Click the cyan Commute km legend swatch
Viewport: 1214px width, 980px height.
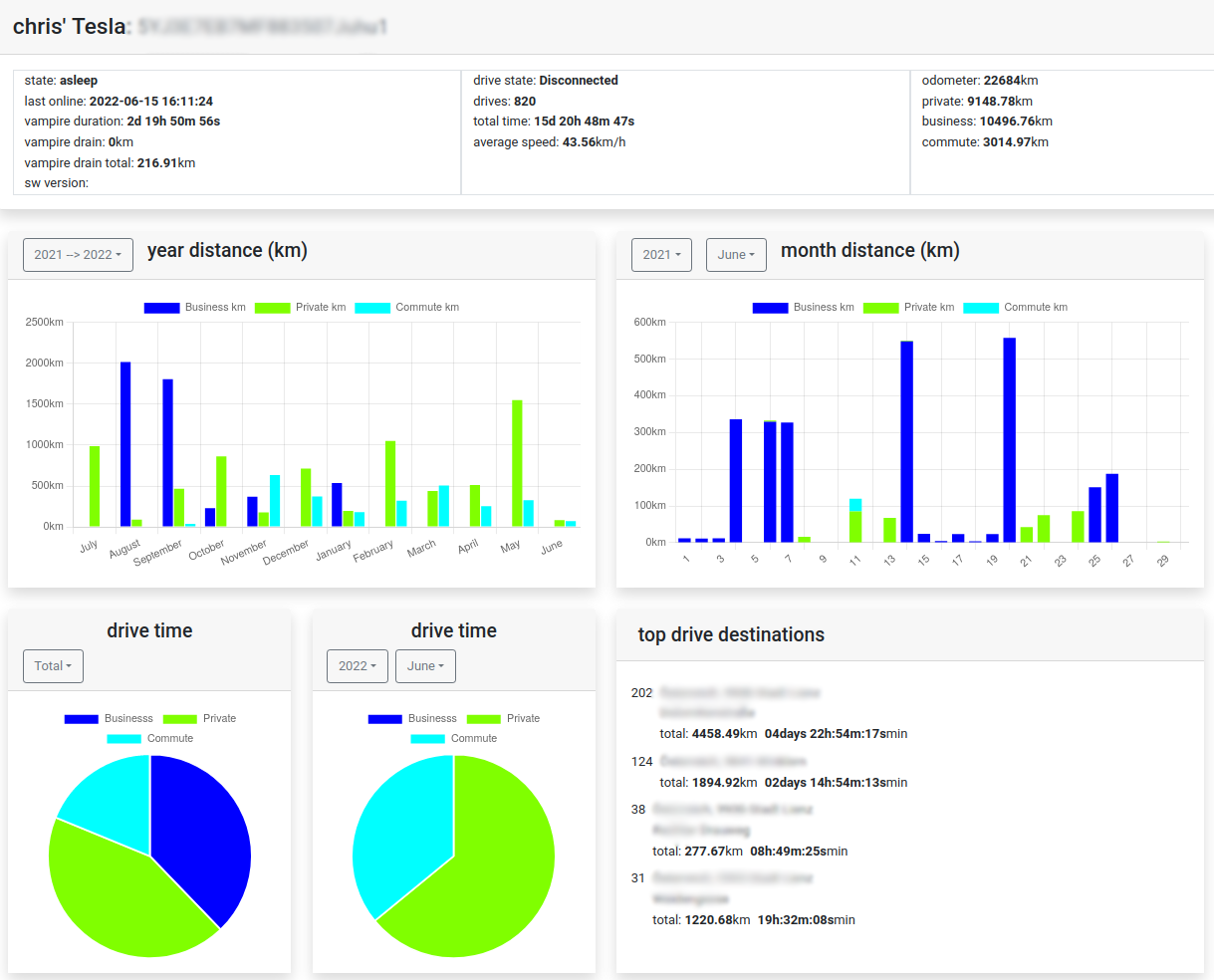click(x=372, y=308)
